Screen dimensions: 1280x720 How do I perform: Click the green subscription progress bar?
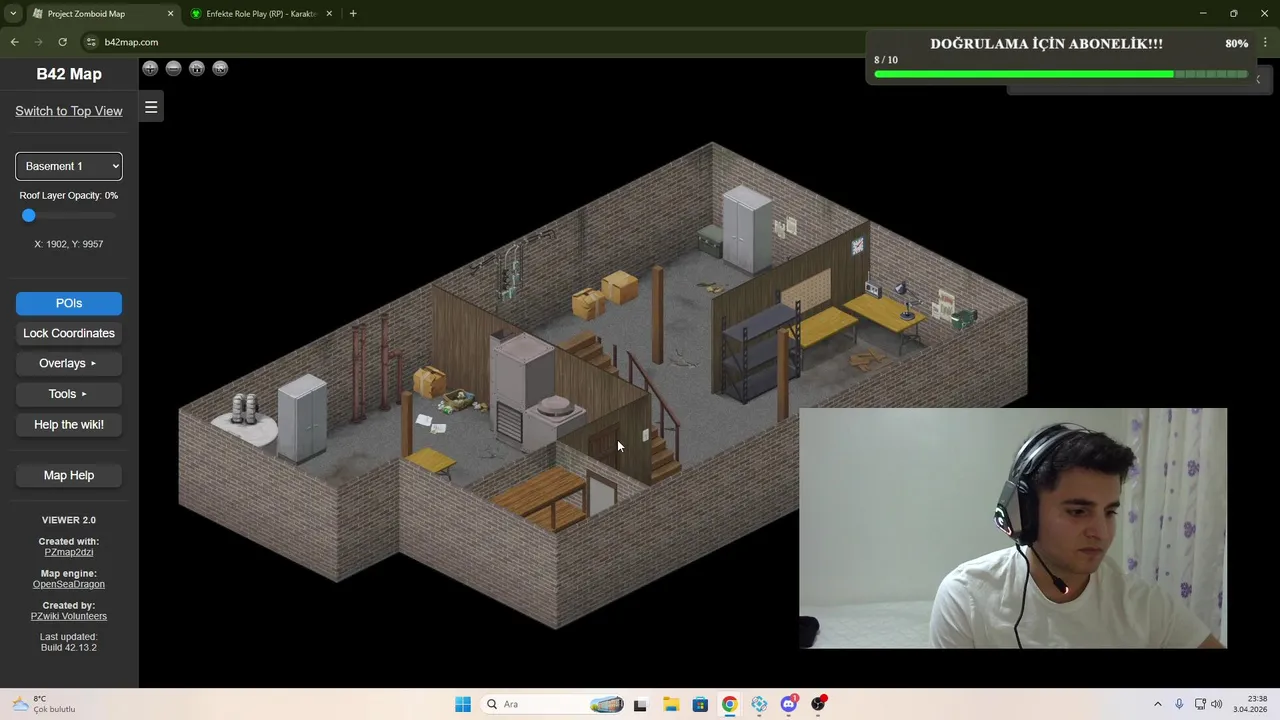(1061, 74)
